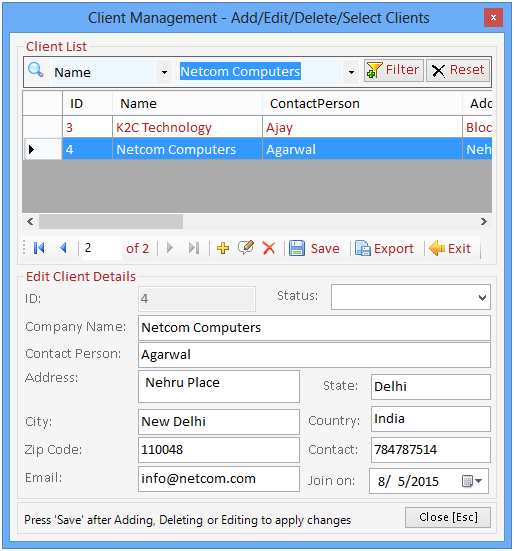Close the Client Management window
Image resolution: width=514 pixels, height=551 pixels.
pos(493,18)
